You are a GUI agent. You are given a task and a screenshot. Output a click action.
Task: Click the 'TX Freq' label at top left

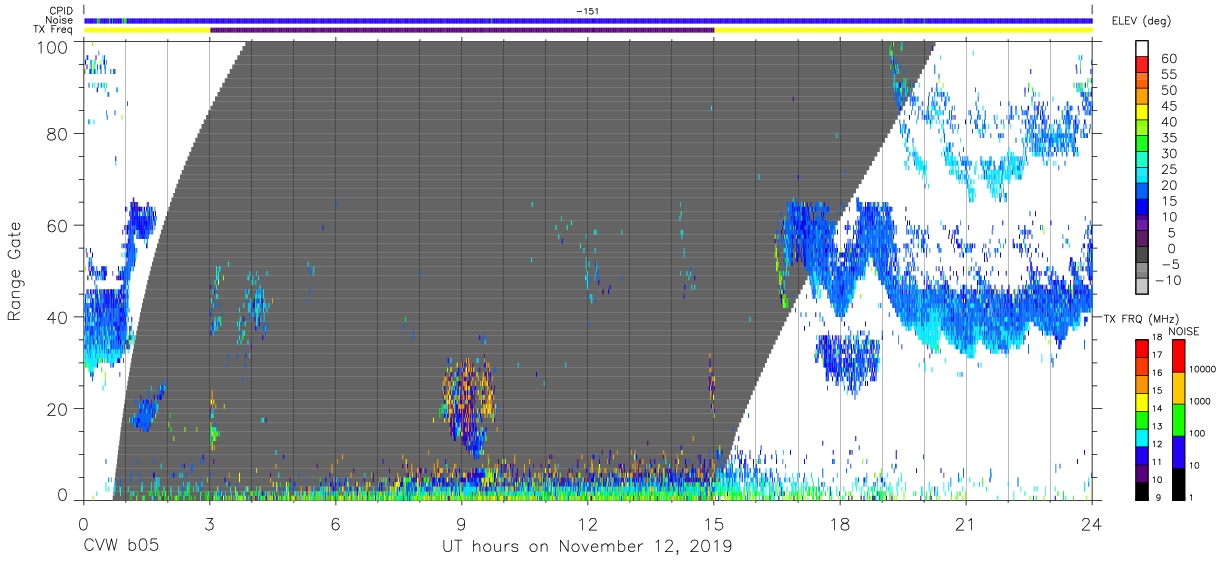54,30
